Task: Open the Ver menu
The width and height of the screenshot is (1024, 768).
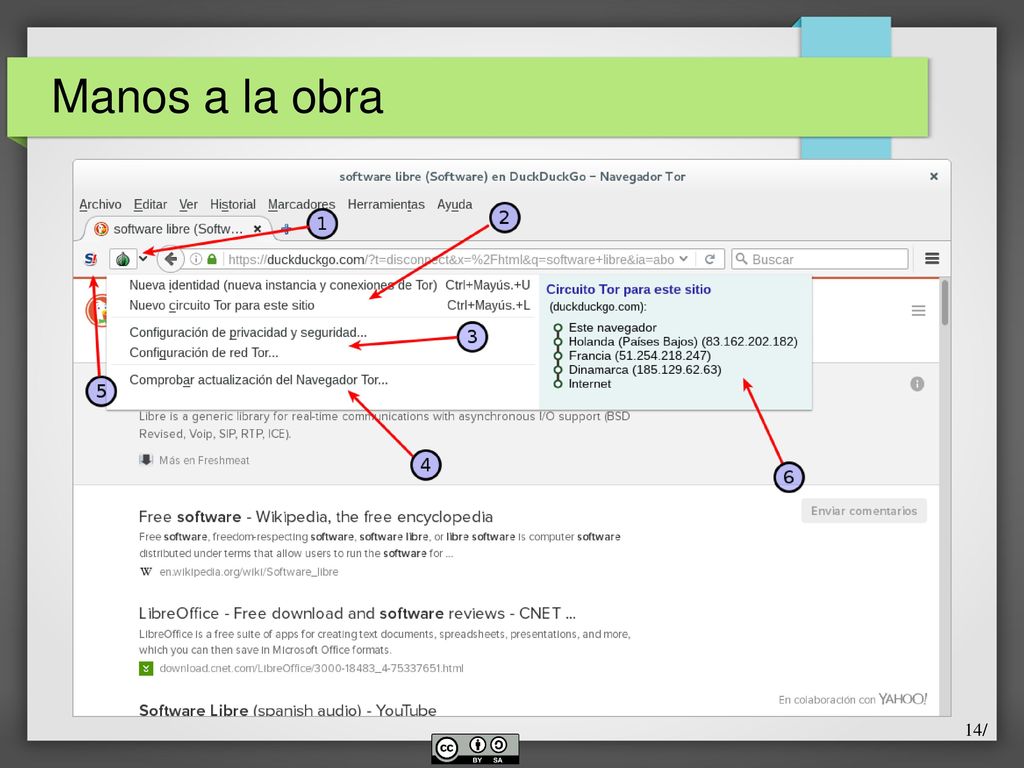Action: click(188, 204)
